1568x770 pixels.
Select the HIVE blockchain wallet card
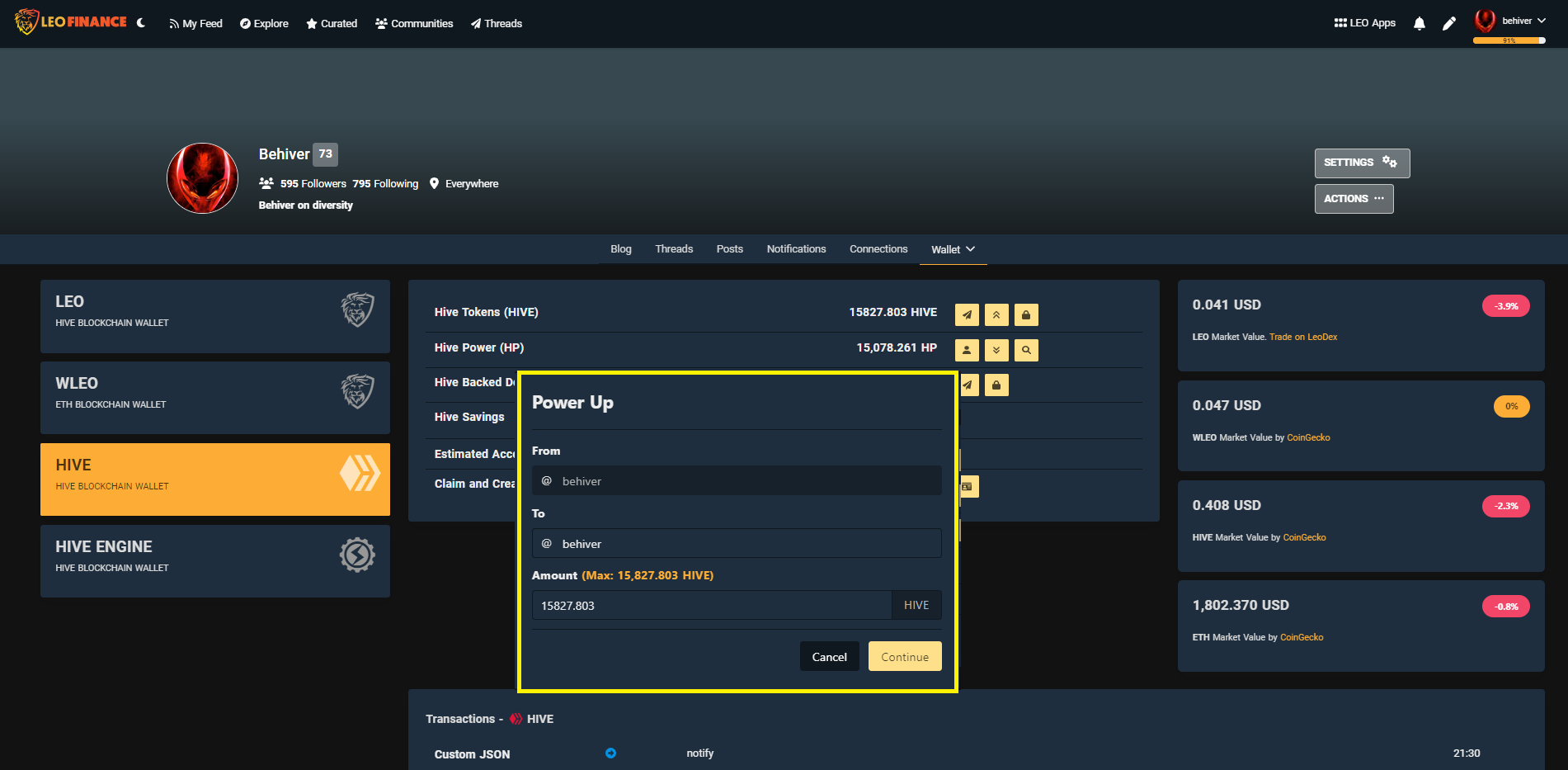[215, 479]
